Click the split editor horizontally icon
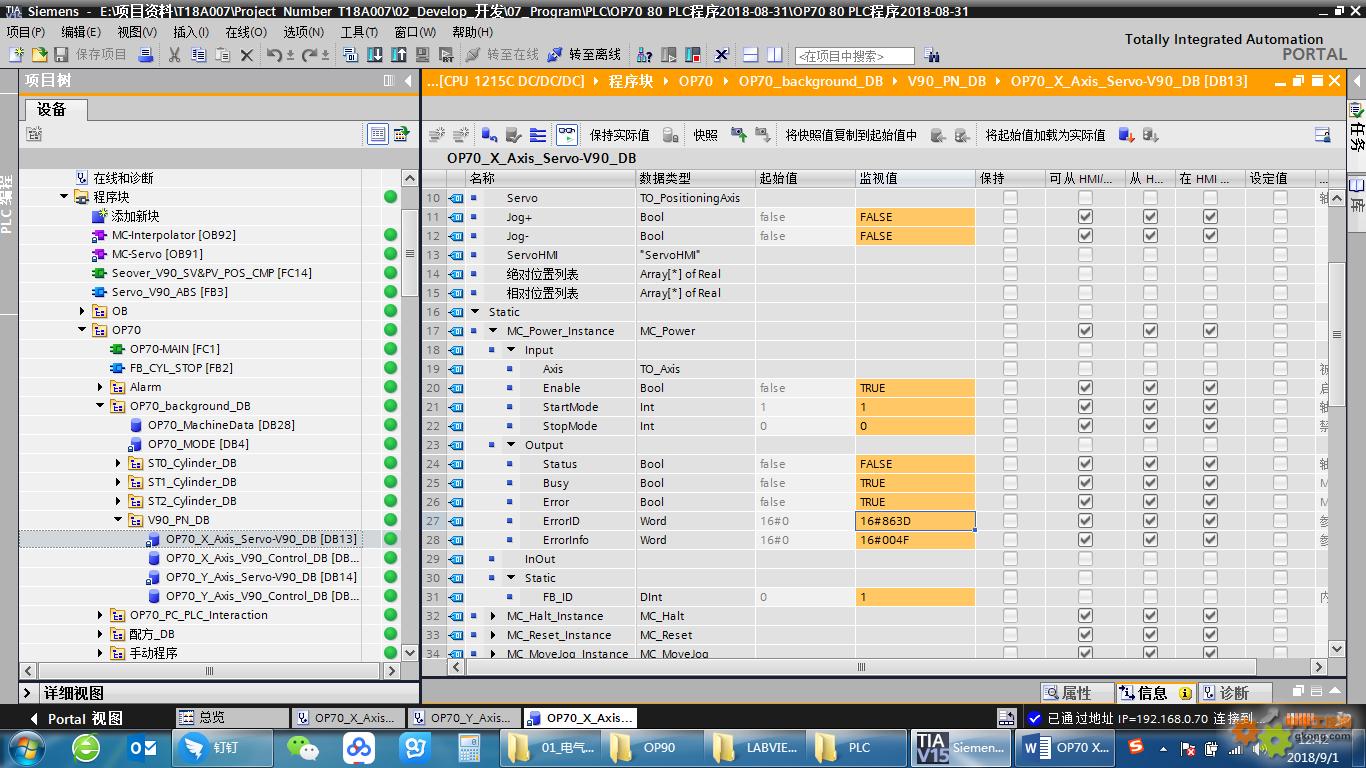The width and height of the screenshot is (1366, 768). point(749,55)
